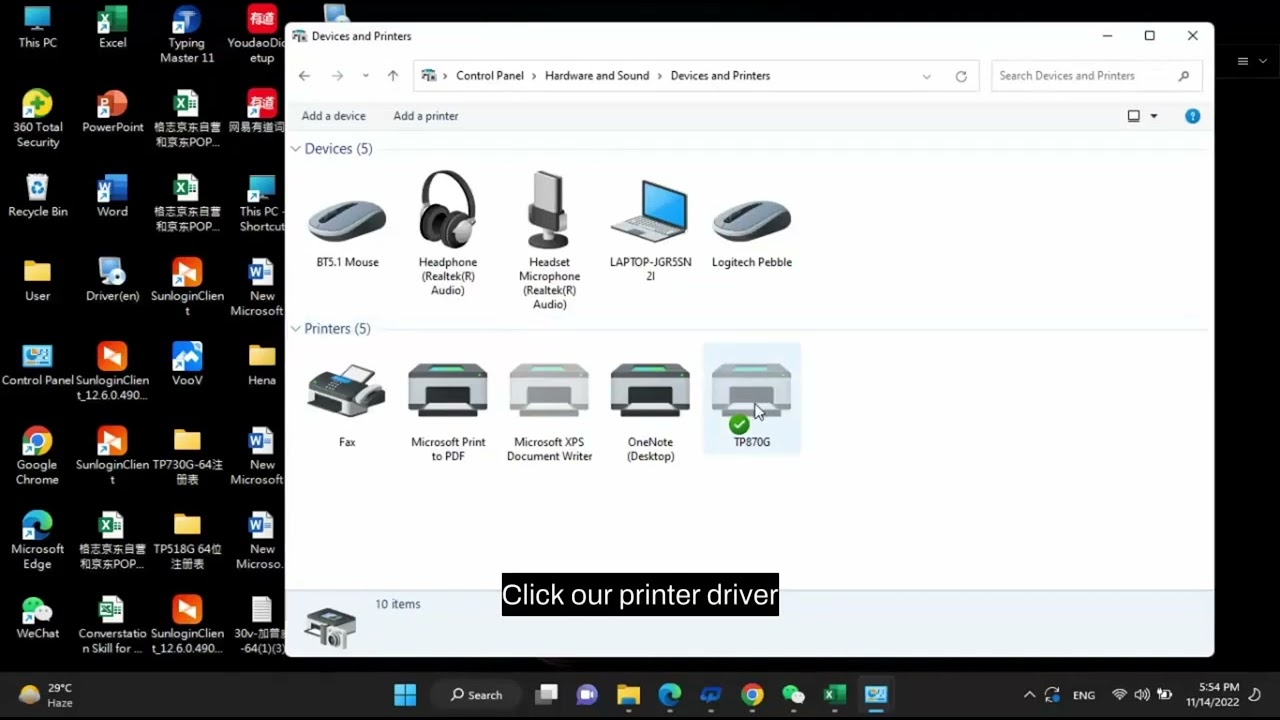This screenshot has width=1280, height=720.
Task: Select the Recycle Bin desktop icon
Action: click(37, 196)
